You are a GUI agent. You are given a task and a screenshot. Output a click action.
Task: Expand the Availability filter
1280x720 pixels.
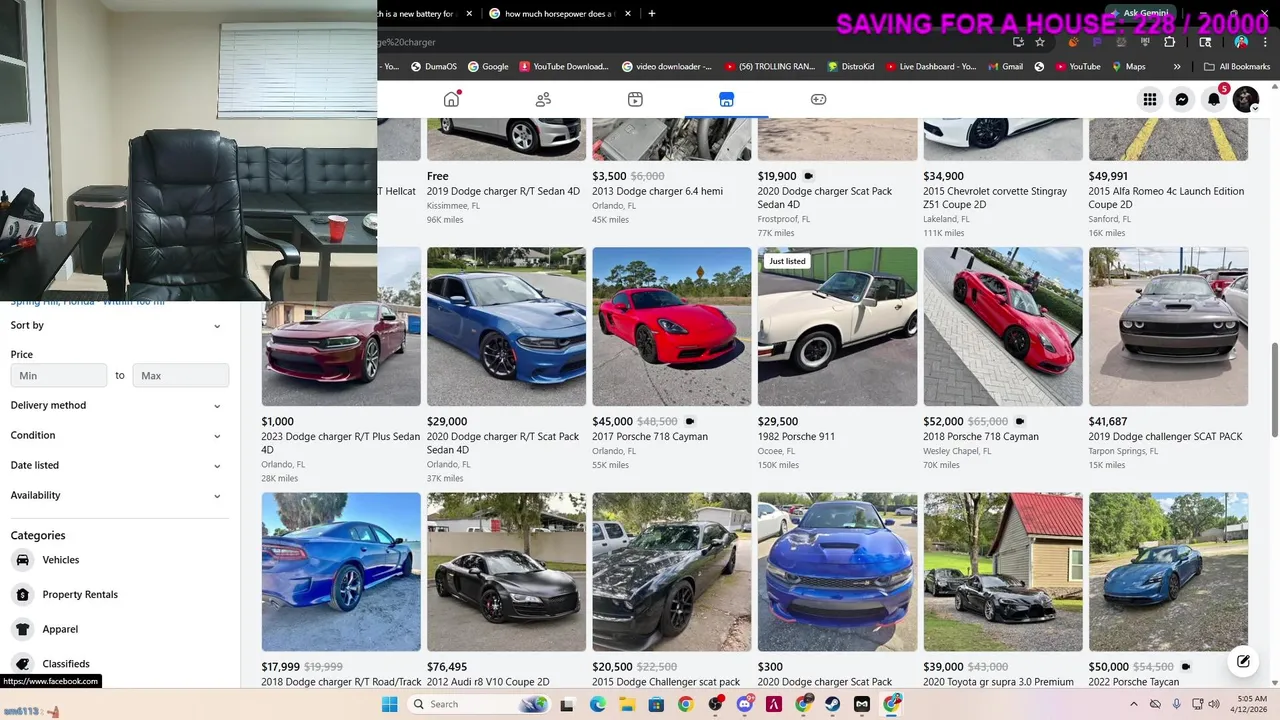click(x=116, y=495)
